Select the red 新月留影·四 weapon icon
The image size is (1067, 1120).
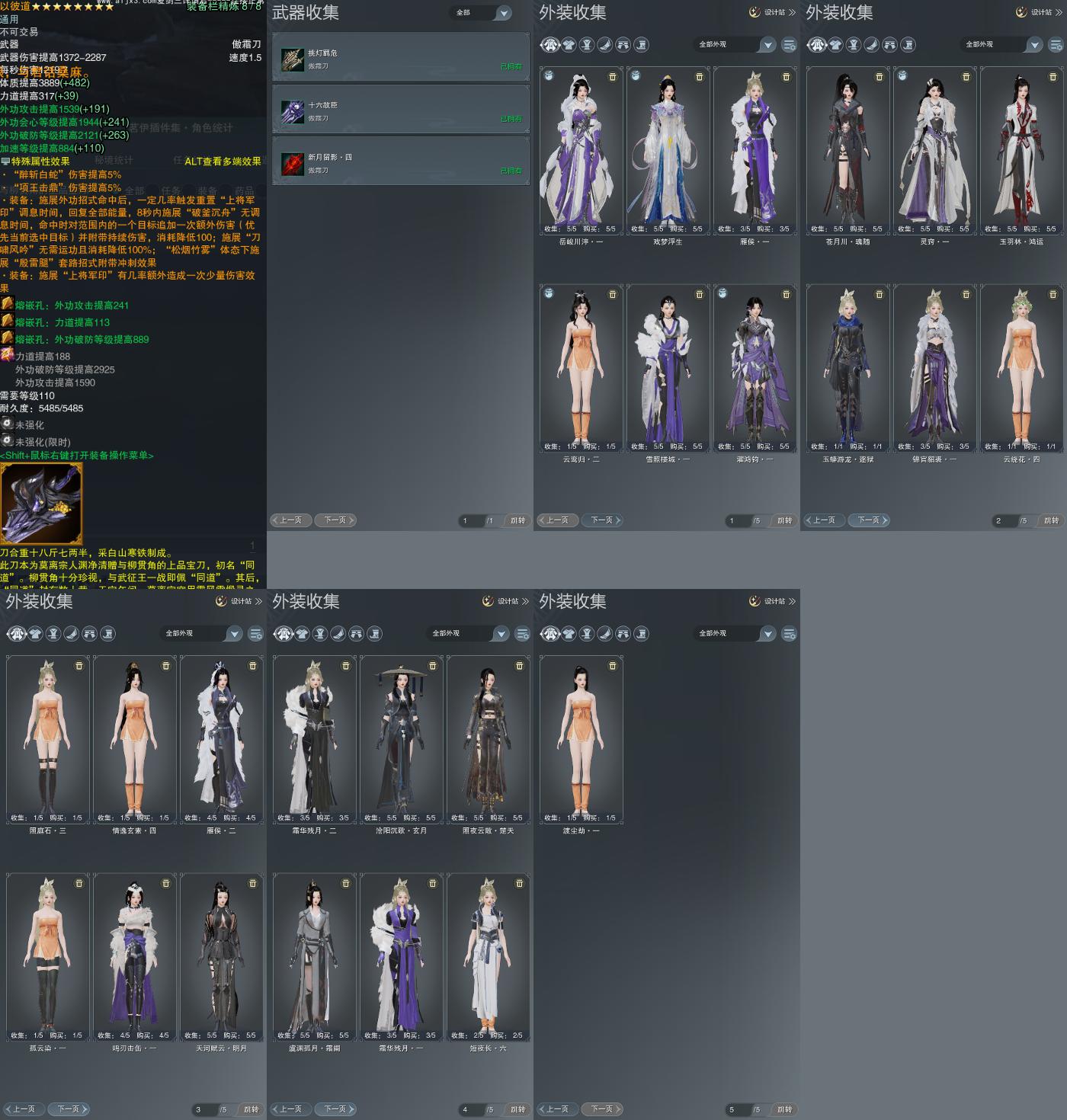[292, 164]
